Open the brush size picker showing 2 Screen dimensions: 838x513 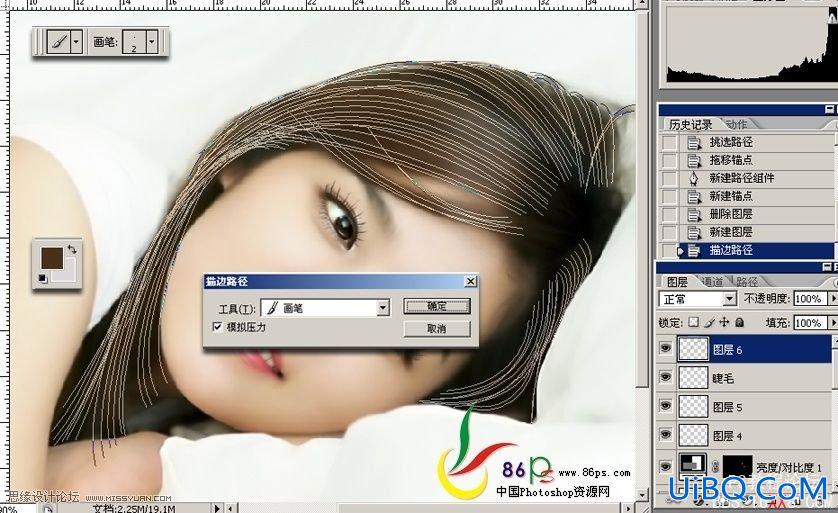(134, 41)
